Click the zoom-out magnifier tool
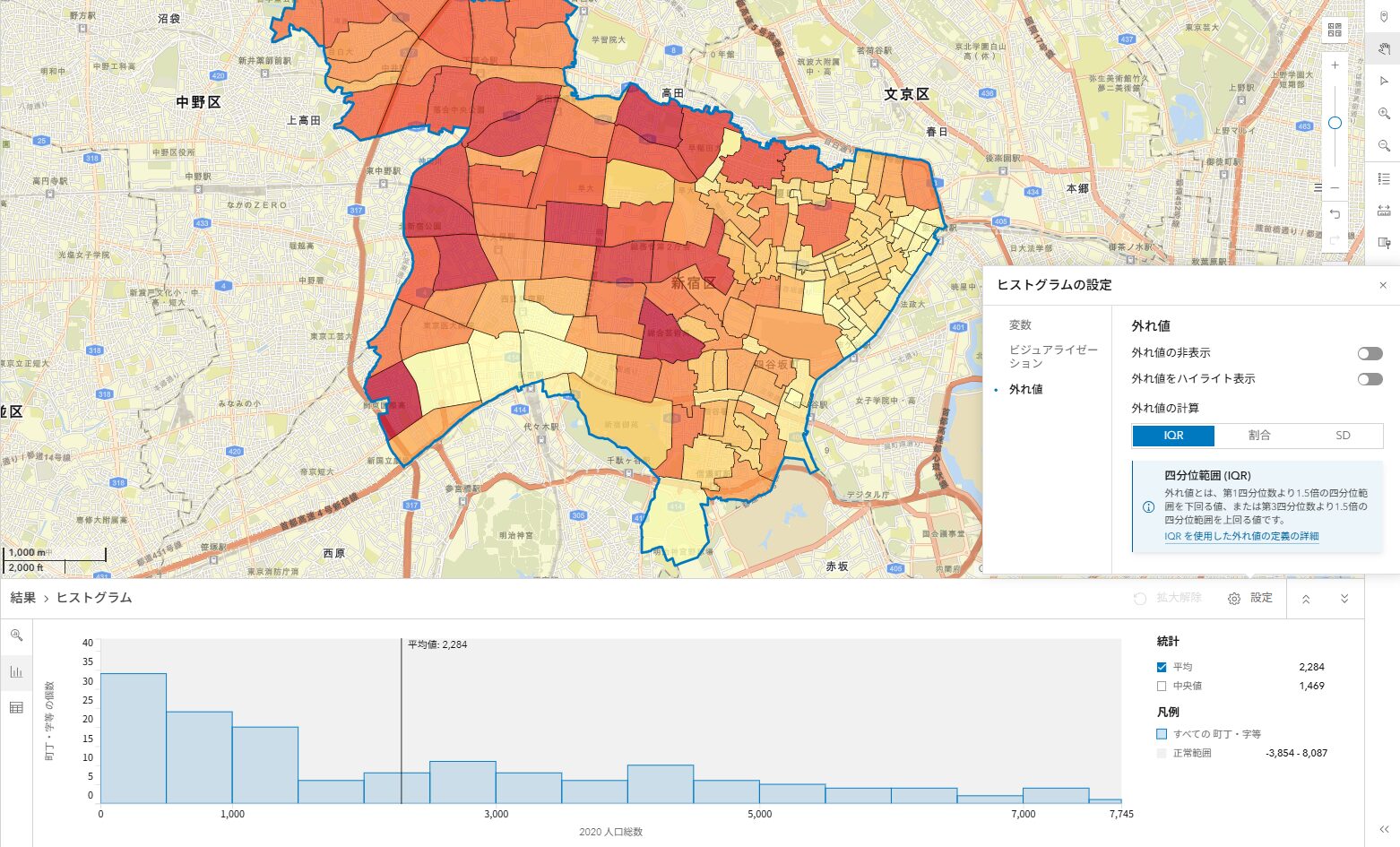Image resolution: width=1400 pixels, height=847 pixels. click(1384, 146)
